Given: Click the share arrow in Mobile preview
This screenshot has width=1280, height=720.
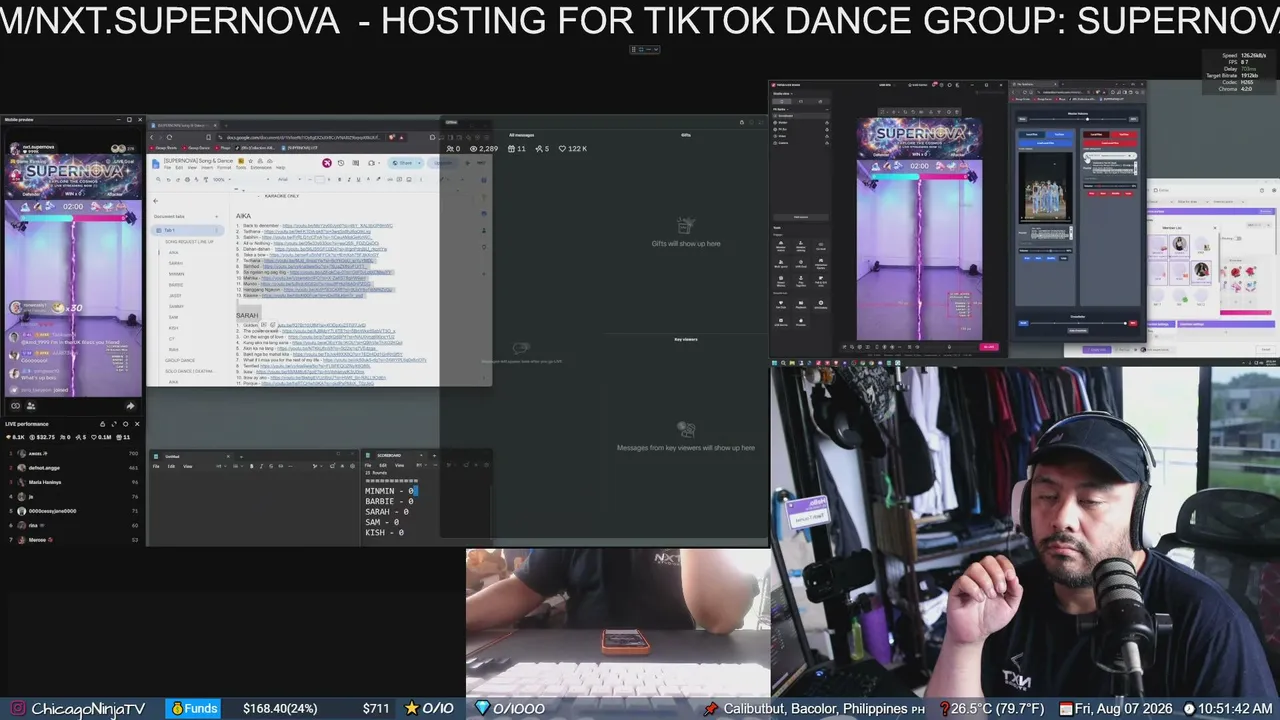Looking at the screenshot, I should pyautogui.click(x=130, y=406).
